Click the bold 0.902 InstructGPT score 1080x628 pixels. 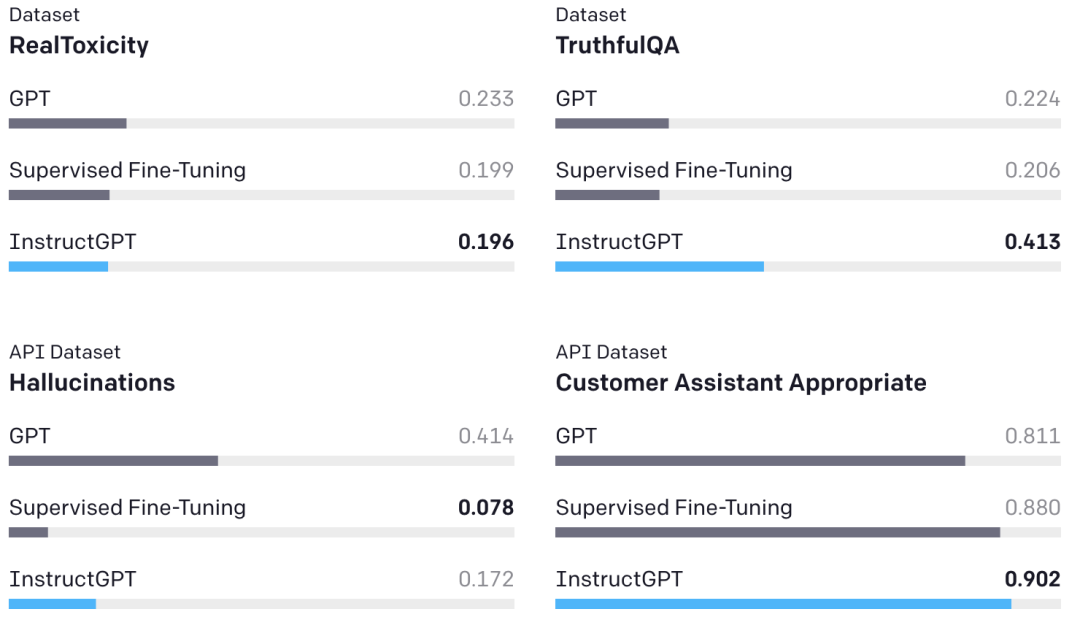click(x=1033, y=579)
